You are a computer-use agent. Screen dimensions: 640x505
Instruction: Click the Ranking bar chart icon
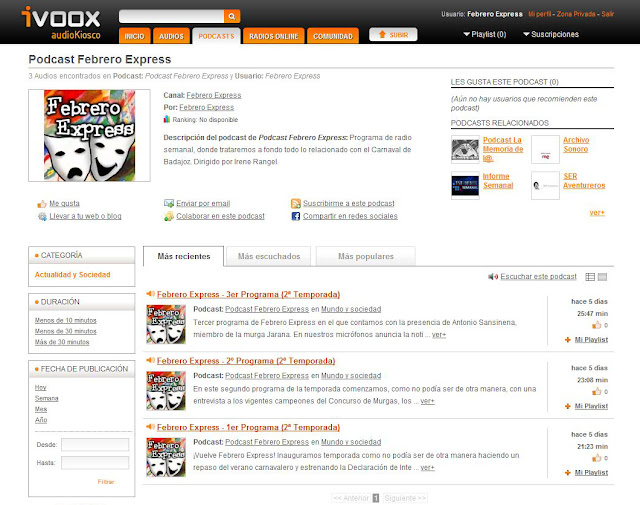click(167, 119)
